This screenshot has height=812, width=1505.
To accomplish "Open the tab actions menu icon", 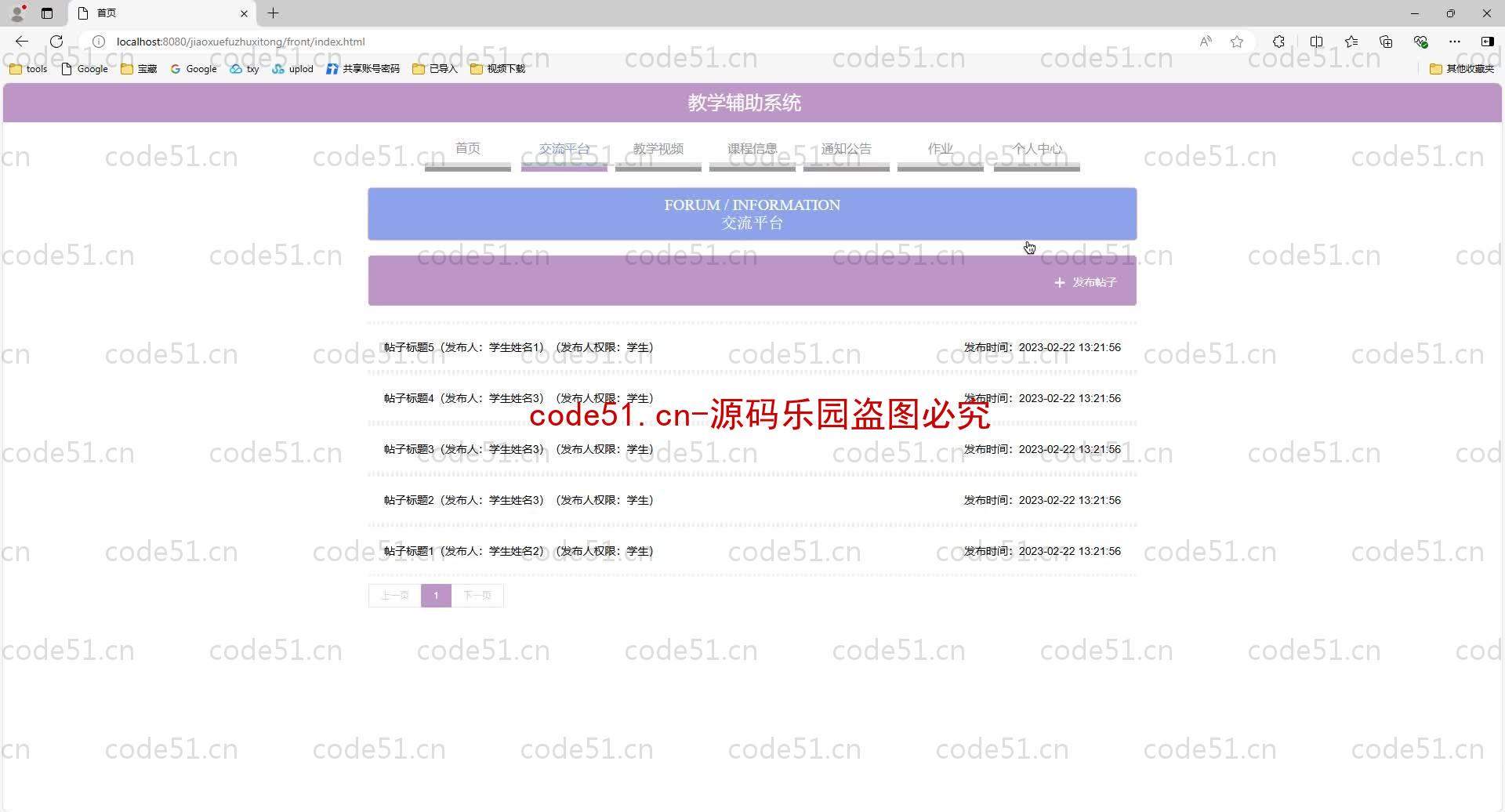I will tap(47, 13).
